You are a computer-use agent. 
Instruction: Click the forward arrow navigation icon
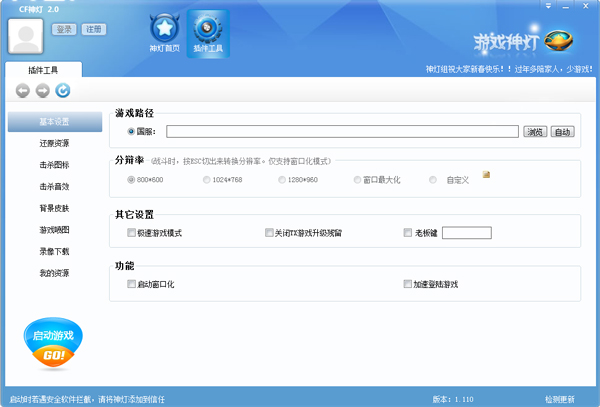point(43,91)
